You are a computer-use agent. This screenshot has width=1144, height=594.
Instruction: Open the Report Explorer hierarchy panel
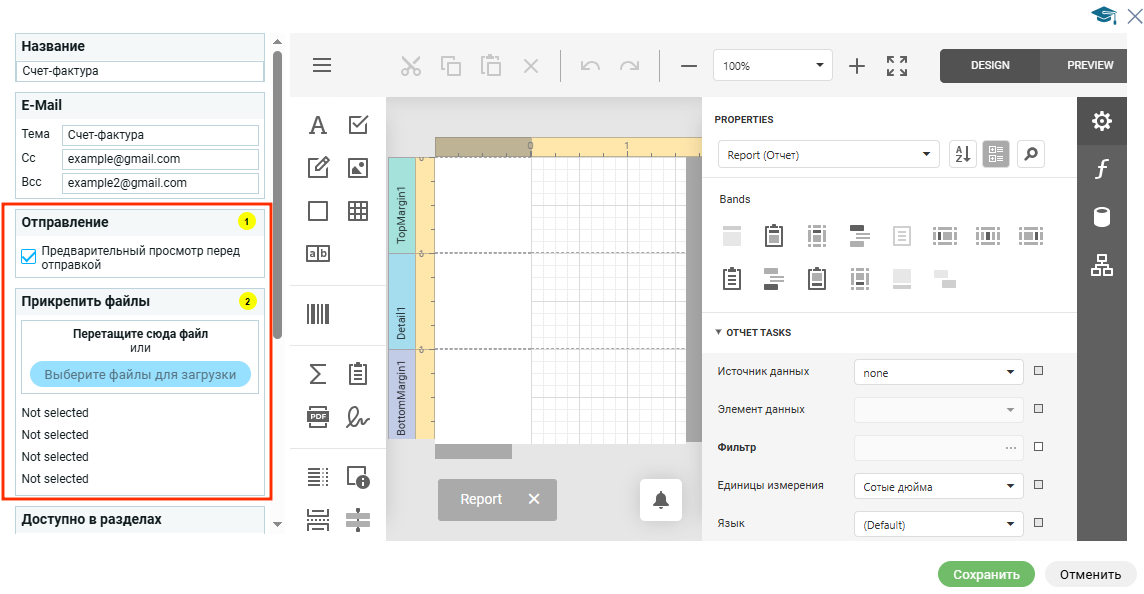[x=1101, y=265]
